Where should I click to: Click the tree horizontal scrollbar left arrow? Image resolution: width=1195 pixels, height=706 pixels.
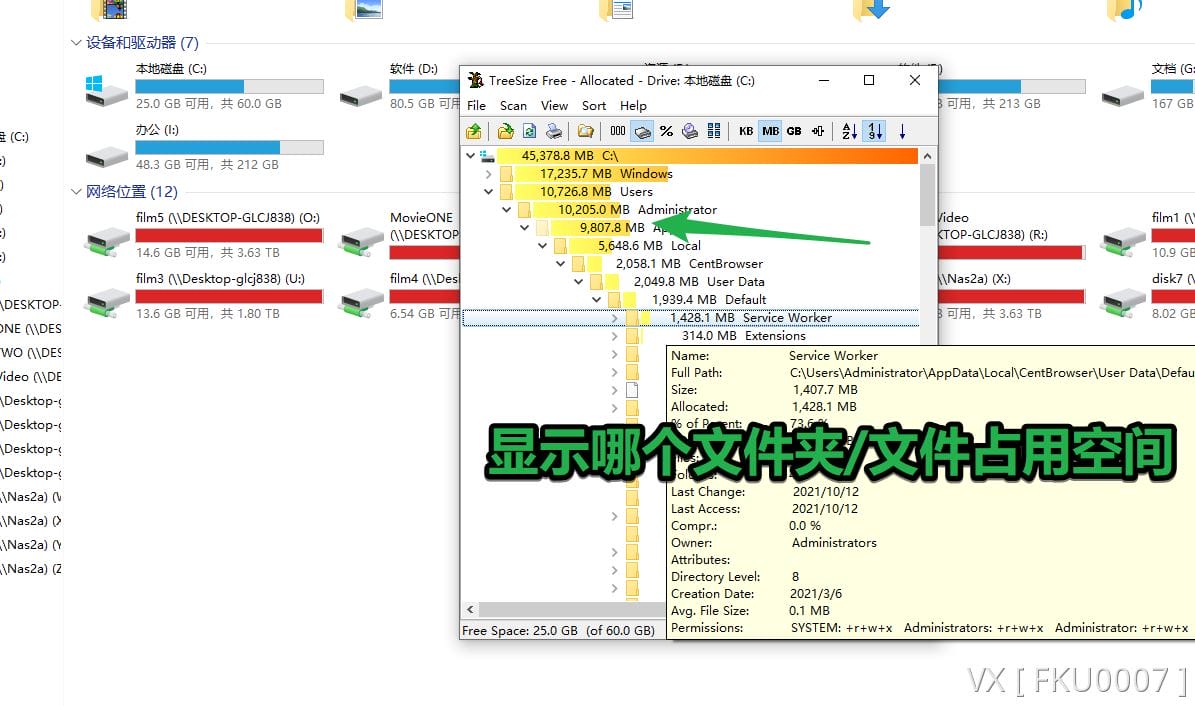(x=470, y=609)
